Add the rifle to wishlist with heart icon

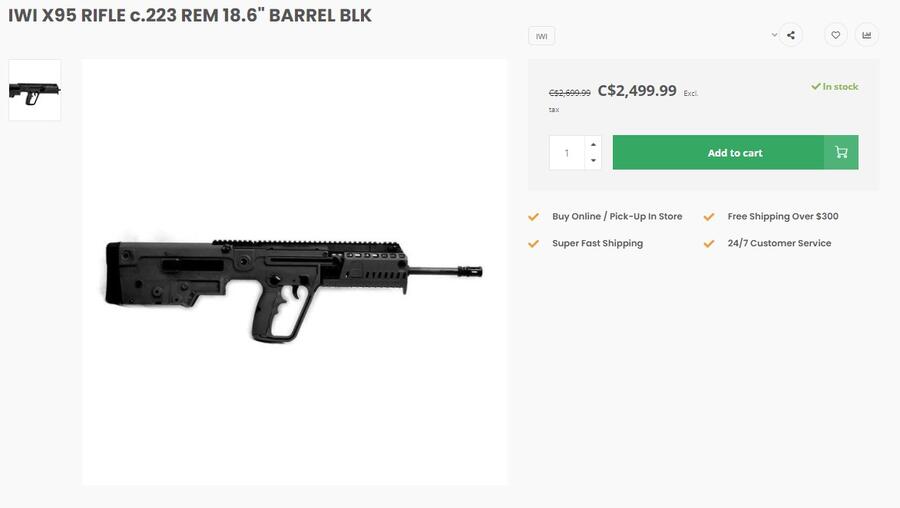(836, 36)
